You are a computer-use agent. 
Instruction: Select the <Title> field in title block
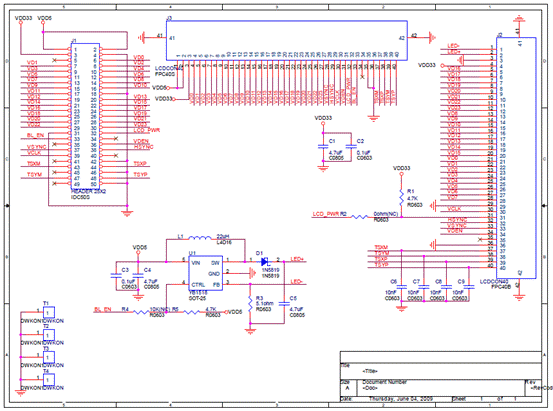tap(370, 371)
